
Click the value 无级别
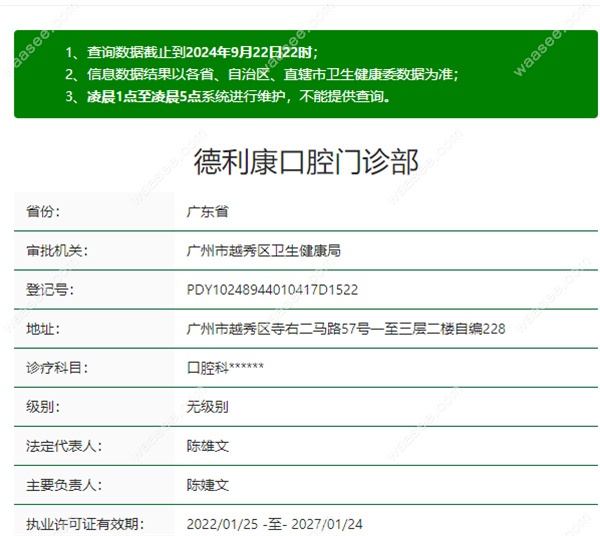coord(207,407)
